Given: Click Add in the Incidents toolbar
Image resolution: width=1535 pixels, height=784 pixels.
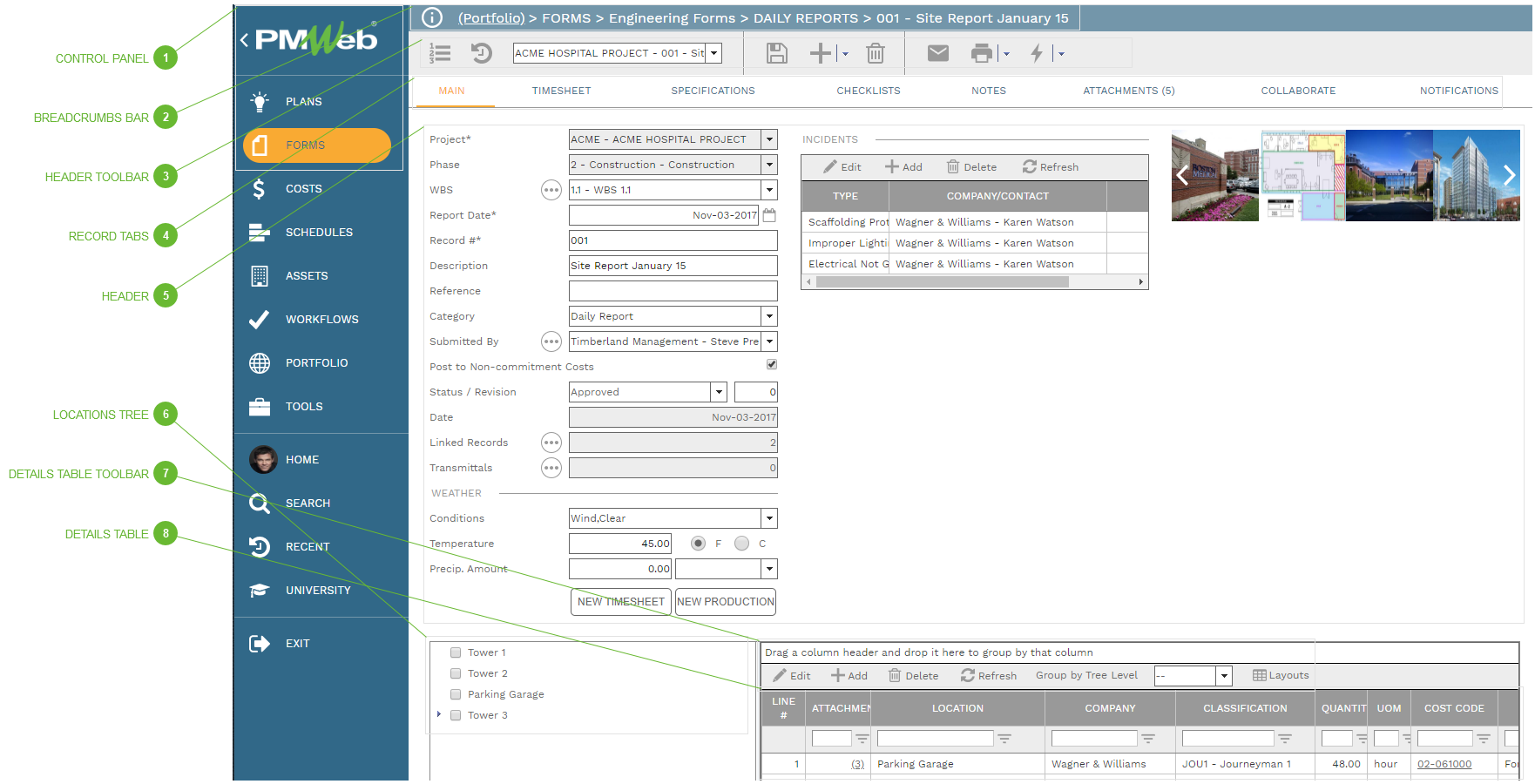Looking at the screenshot, I should 903,167.
